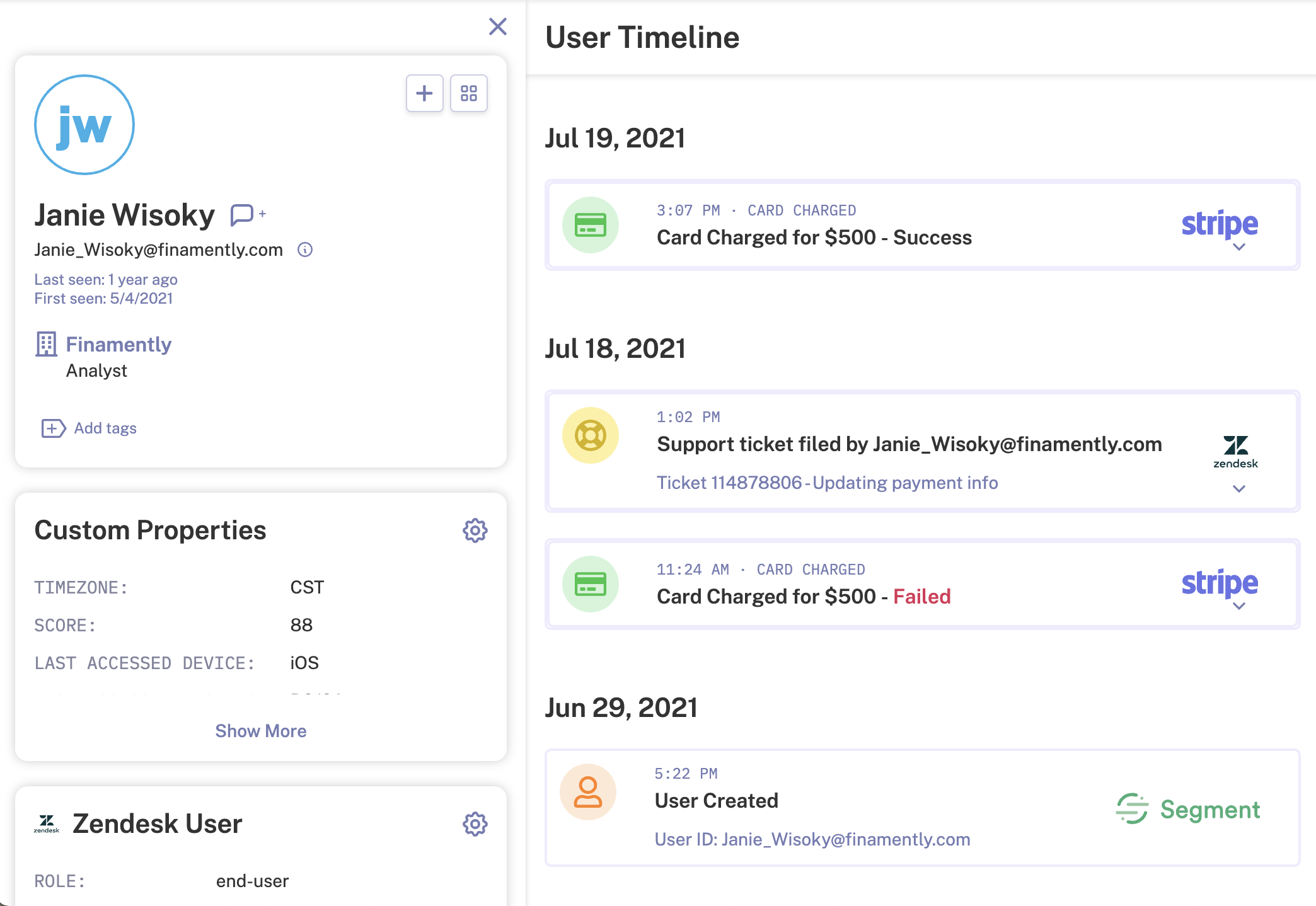
Task: Click the card icon for 11:24 AM charge
Action: (591, 584)
